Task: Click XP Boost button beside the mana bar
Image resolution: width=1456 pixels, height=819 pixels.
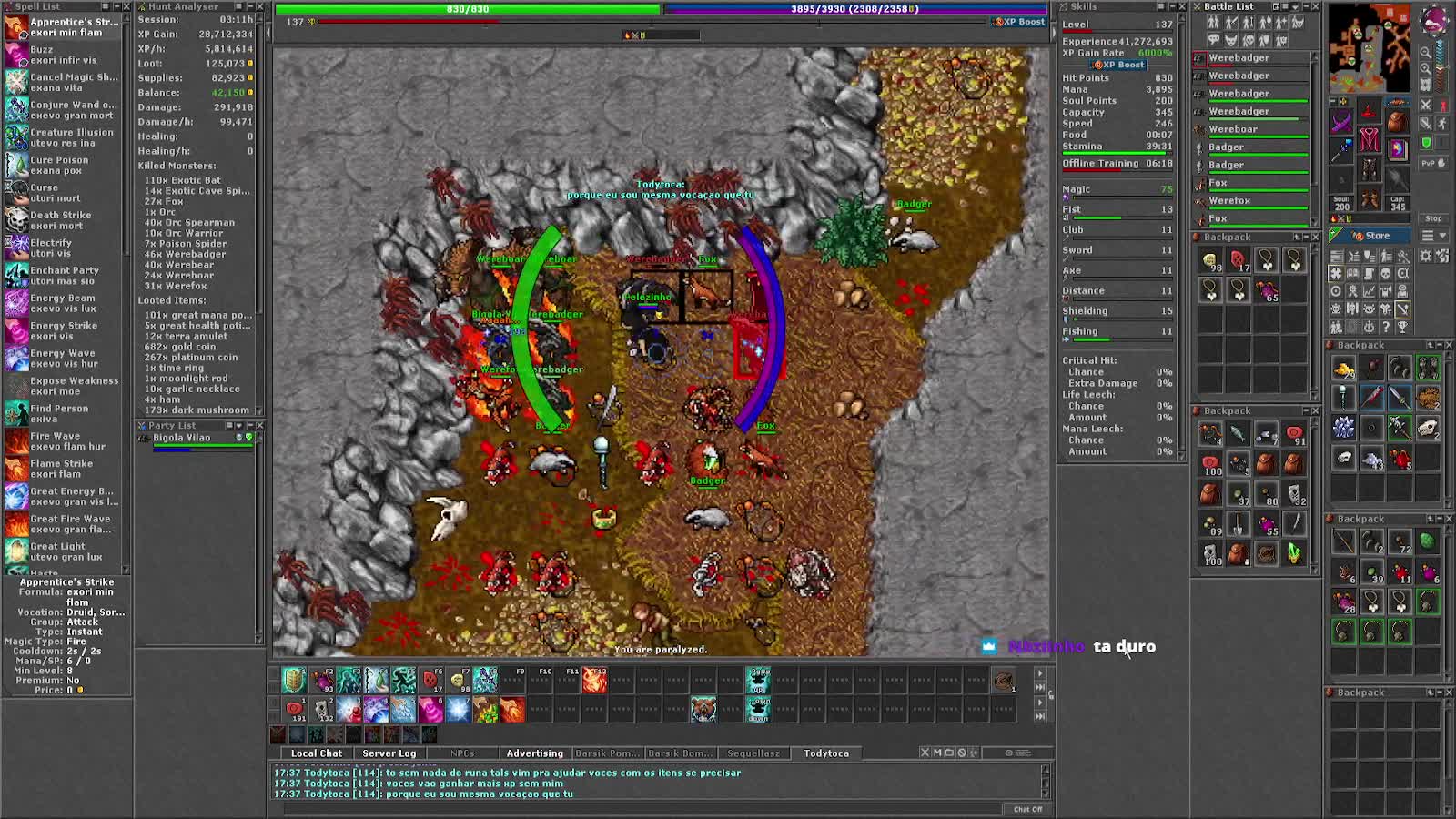Action: [1019, 22]
